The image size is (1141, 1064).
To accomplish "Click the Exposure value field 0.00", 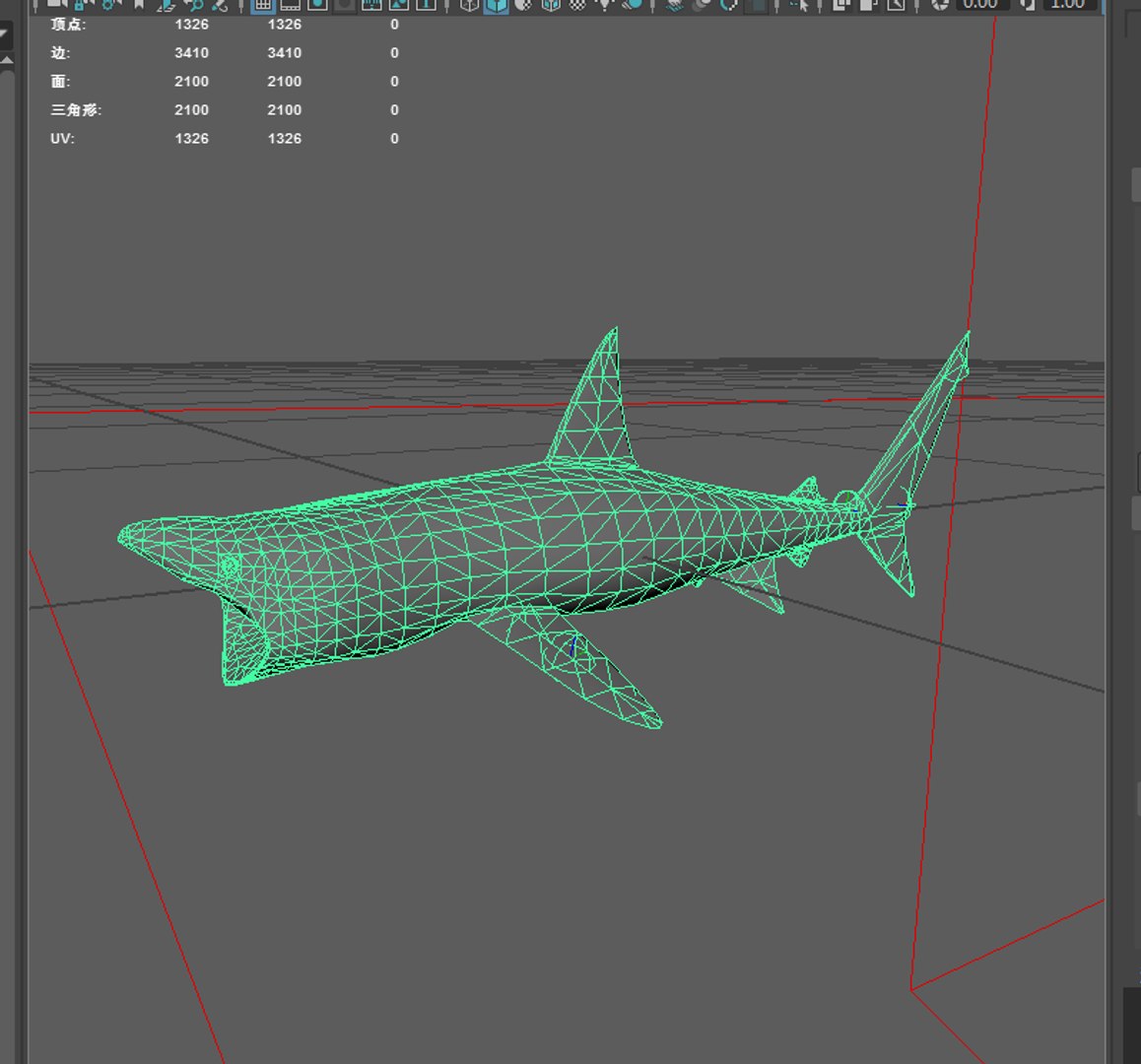I will (x=980, y=4).
